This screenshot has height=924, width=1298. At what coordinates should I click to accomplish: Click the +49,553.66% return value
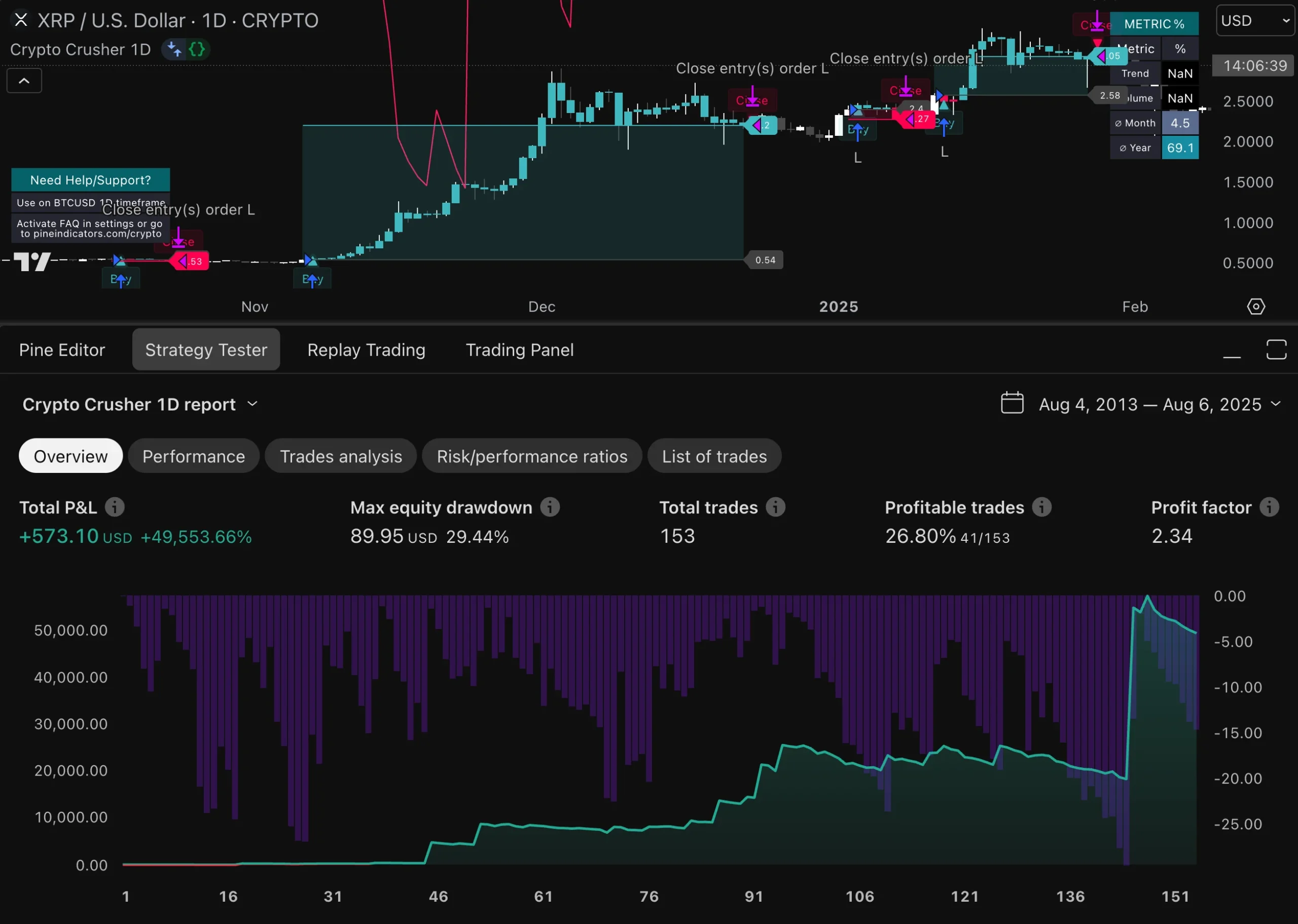[x=196, y=537]
